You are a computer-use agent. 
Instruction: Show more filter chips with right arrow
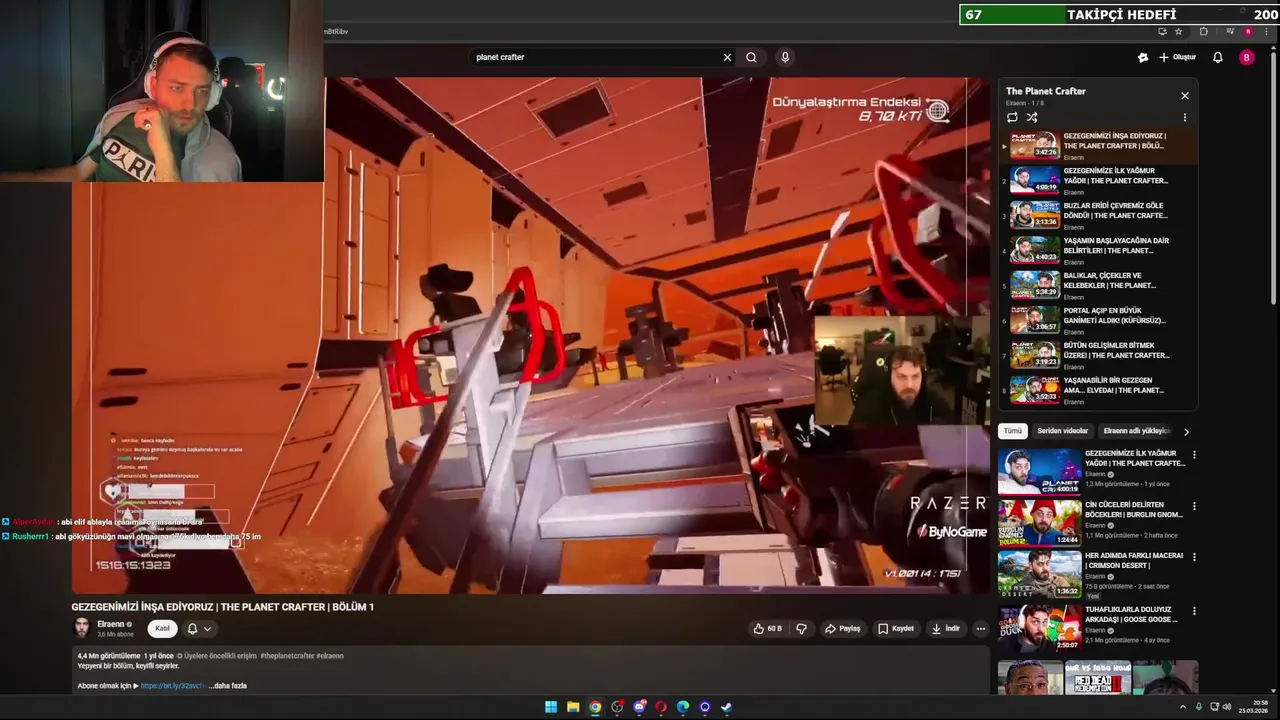click(x=1187, y=432)
